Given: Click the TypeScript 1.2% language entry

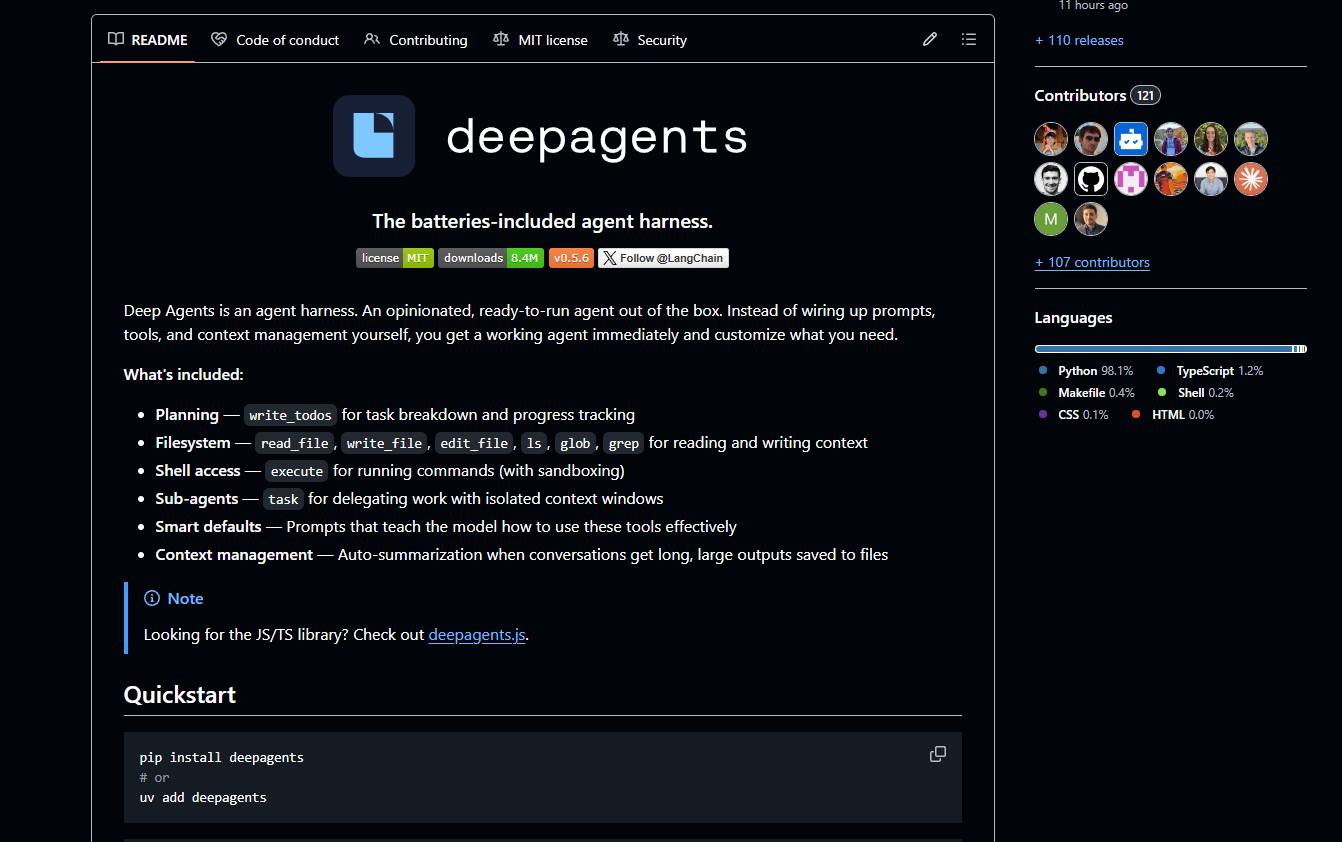Looking at the screenshot, I should 1210,370.
